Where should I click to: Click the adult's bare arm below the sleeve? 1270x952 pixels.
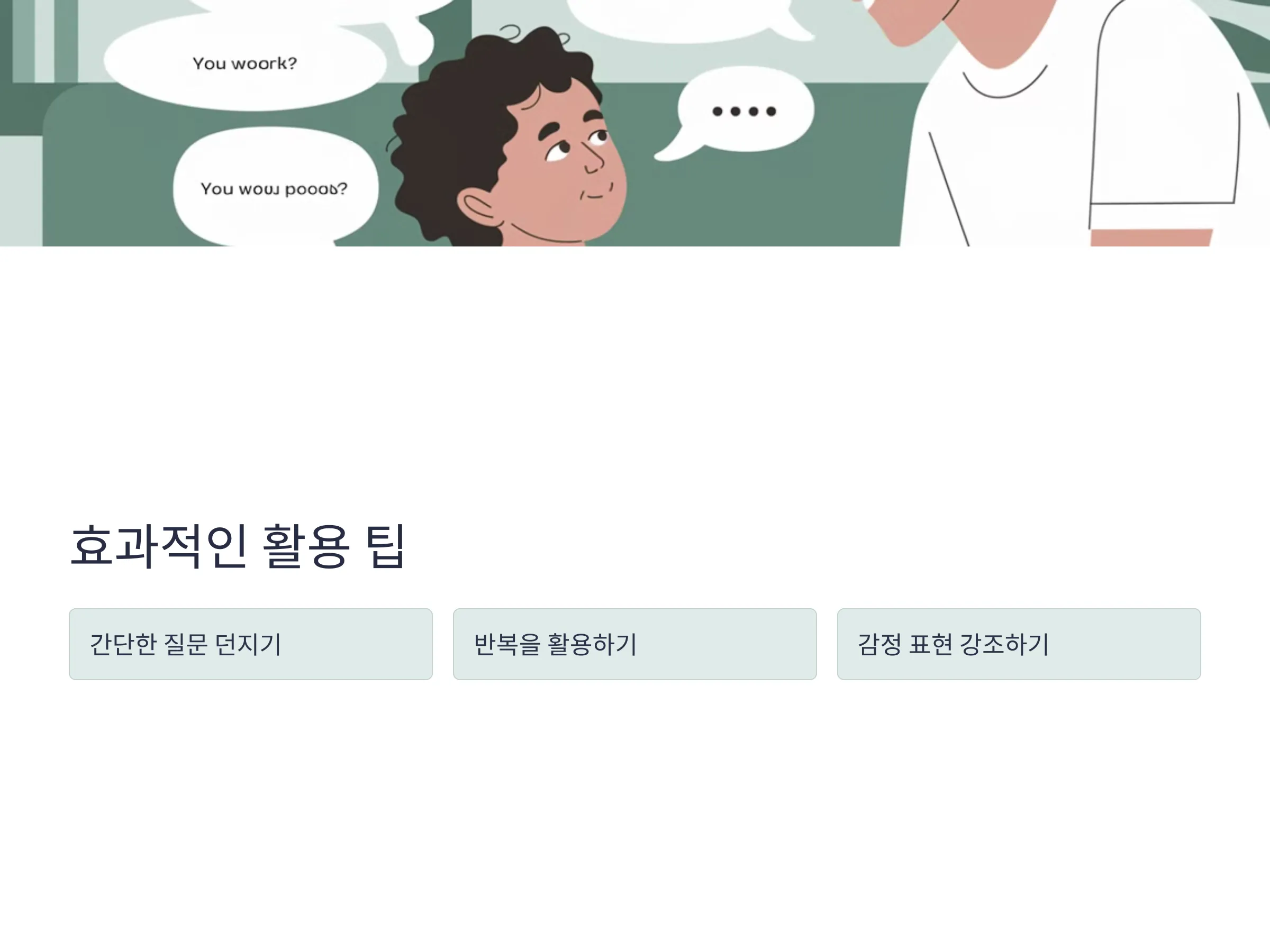[1150, 237]
